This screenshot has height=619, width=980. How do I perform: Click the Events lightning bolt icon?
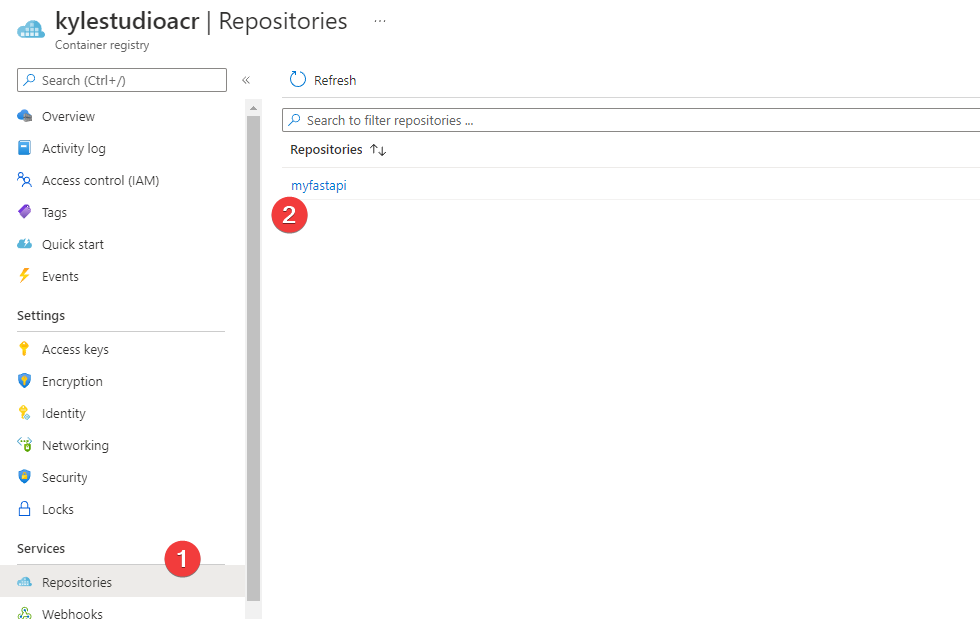[24, 276]
